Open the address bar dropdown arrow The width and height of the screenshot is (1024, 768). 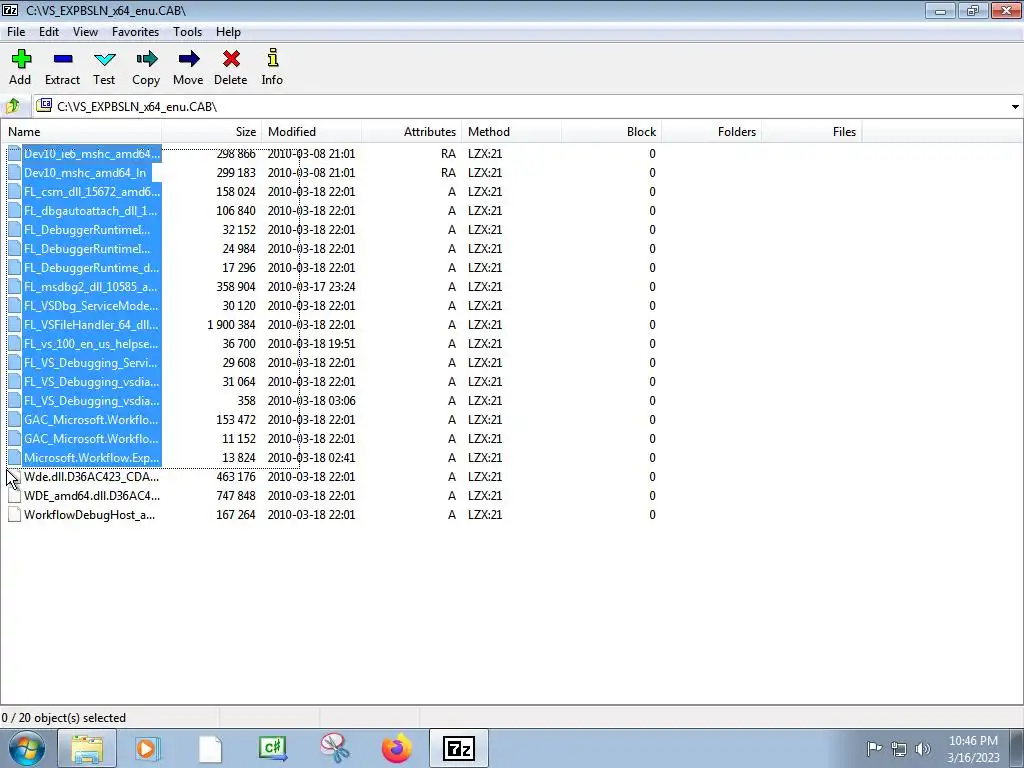tap(1015, 106)
